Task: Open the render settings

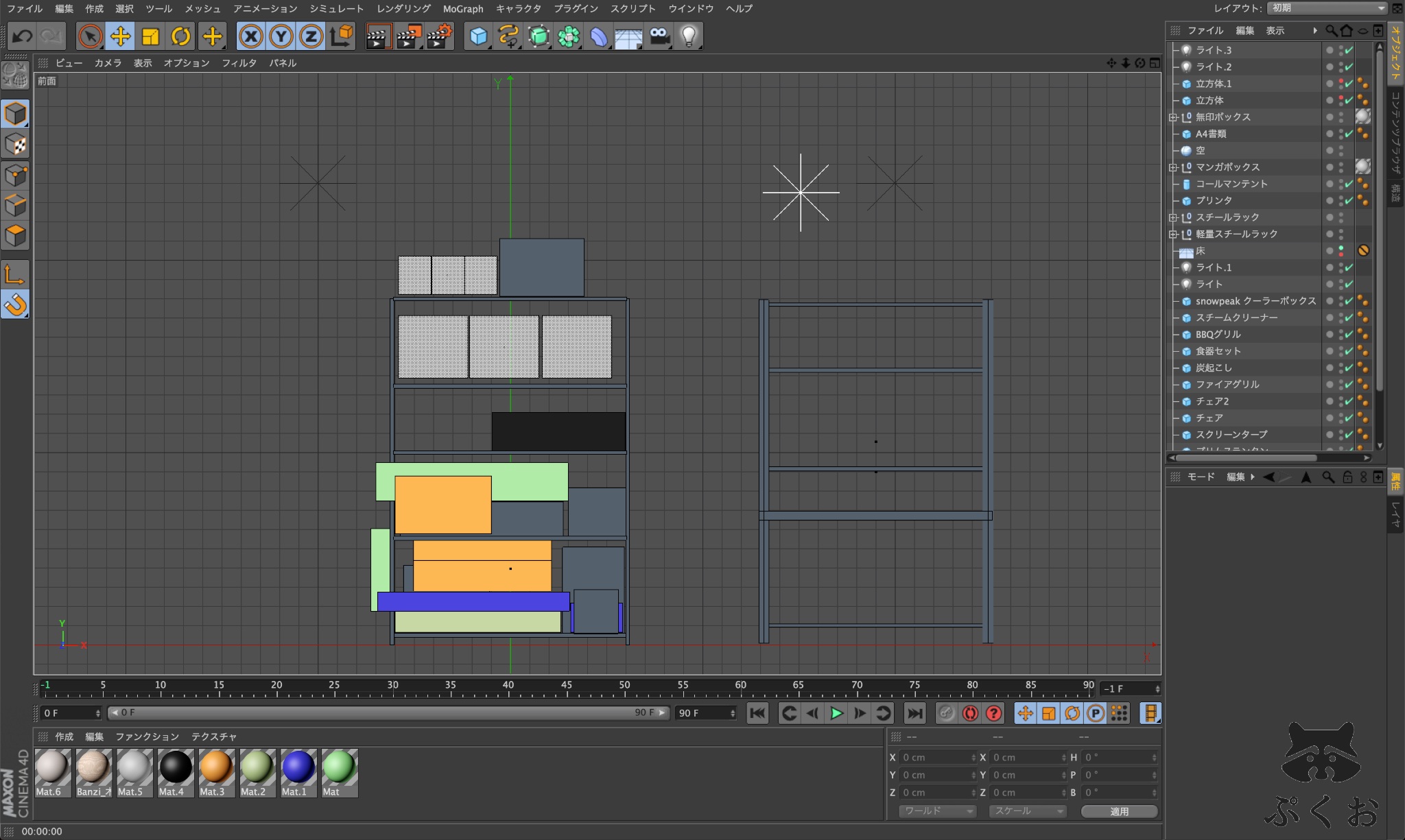Action: click(439, 36)
